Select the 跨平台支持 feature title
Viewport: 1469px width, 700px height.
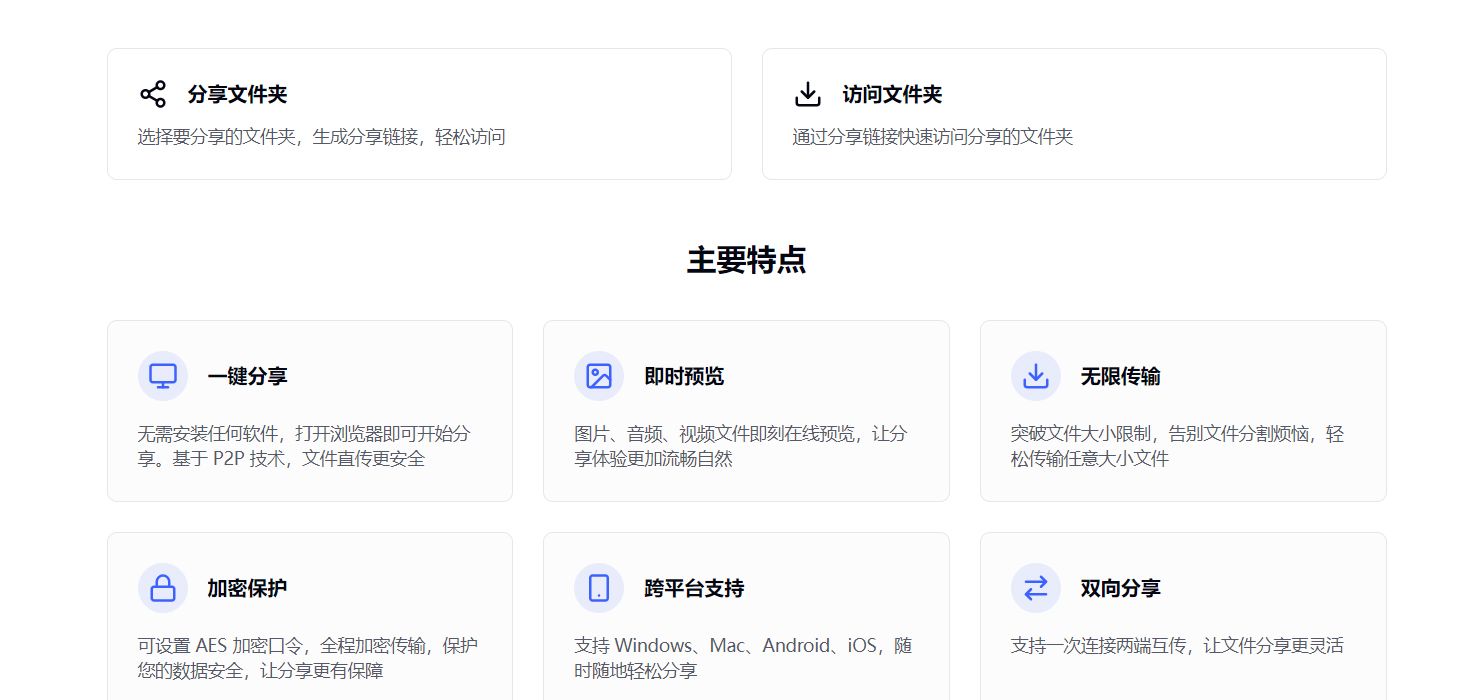[694, 589]
